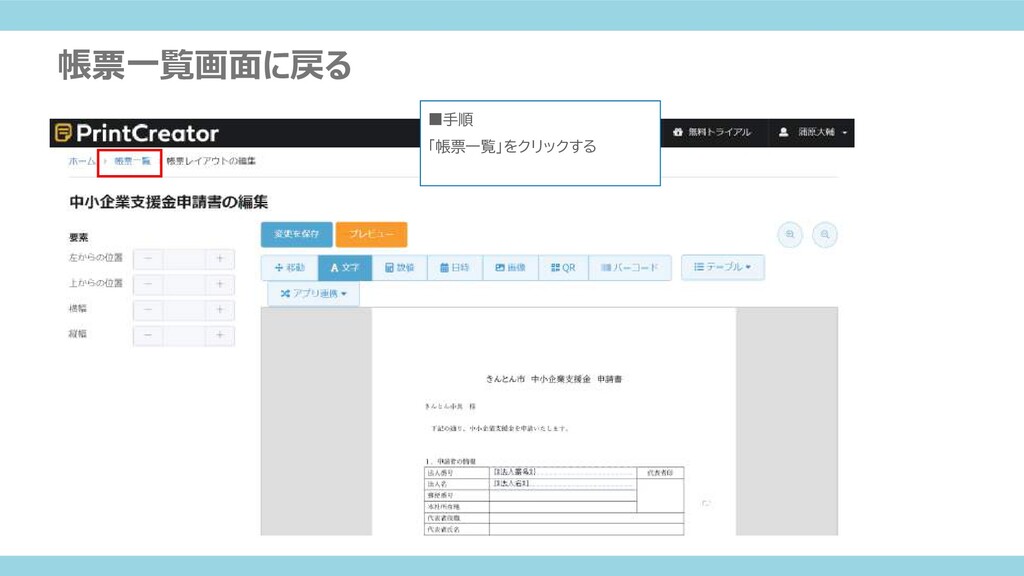Click the 縦幅 value field

[184, 335]
